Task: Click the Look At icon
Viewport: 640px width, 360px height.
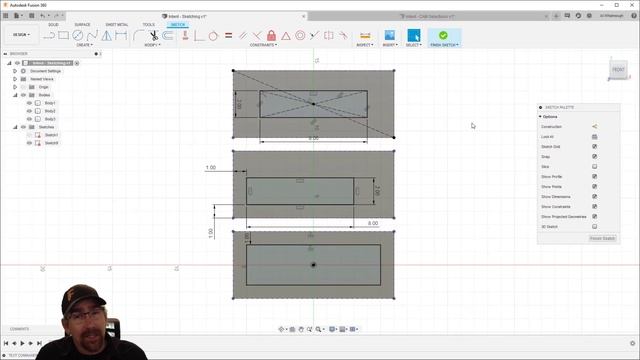Action: [x=594, y=137]
